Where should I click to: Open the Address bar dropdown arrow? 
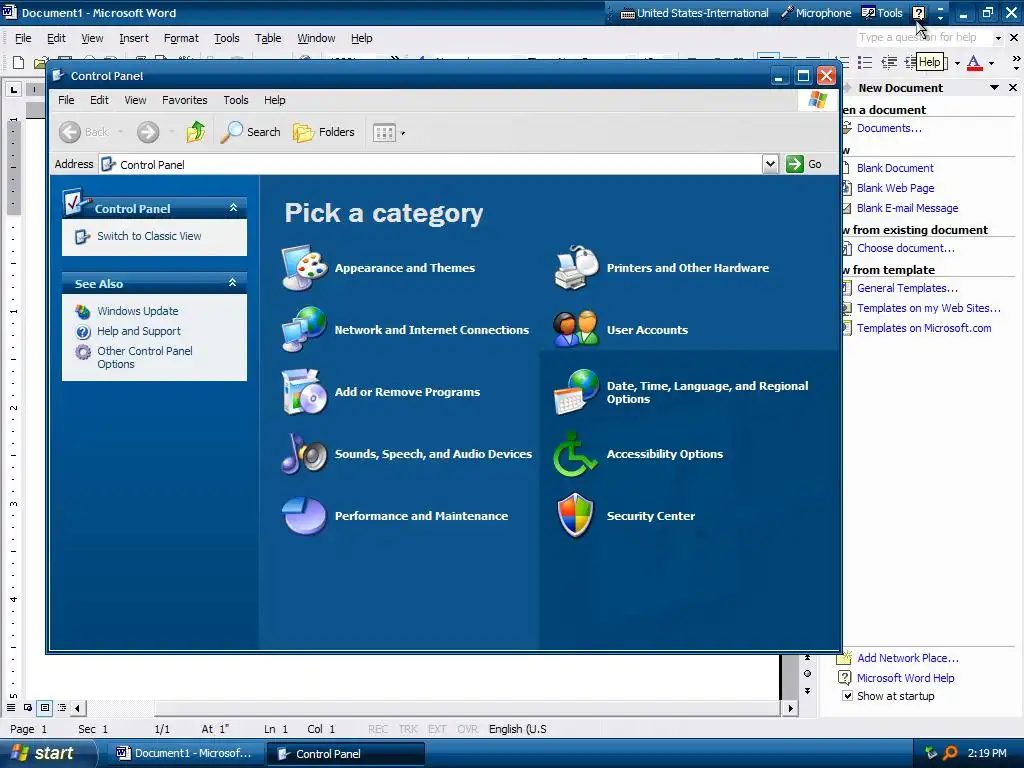pos(770,164)
